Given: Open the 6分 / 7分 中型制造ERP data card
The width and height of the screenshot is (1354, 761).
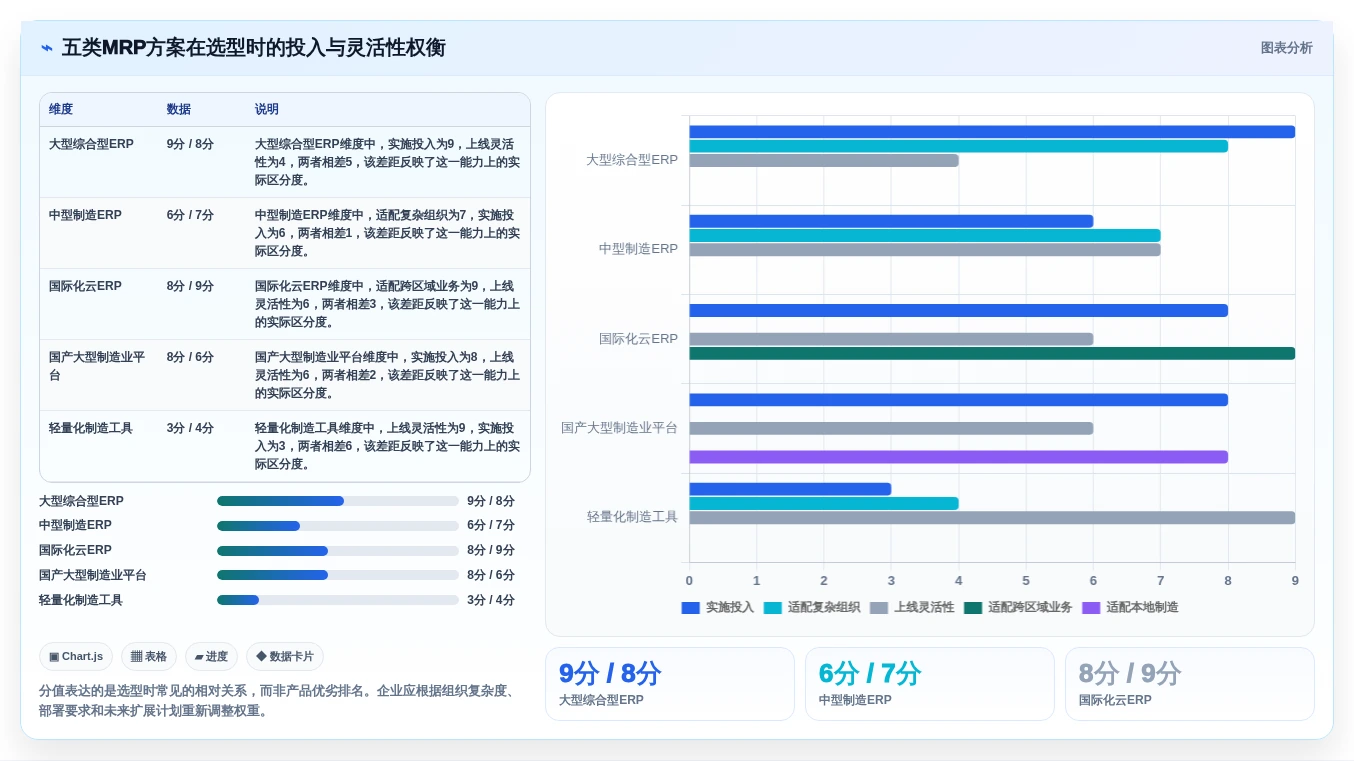Looking at the screenshot, I should tap(930, 684).
